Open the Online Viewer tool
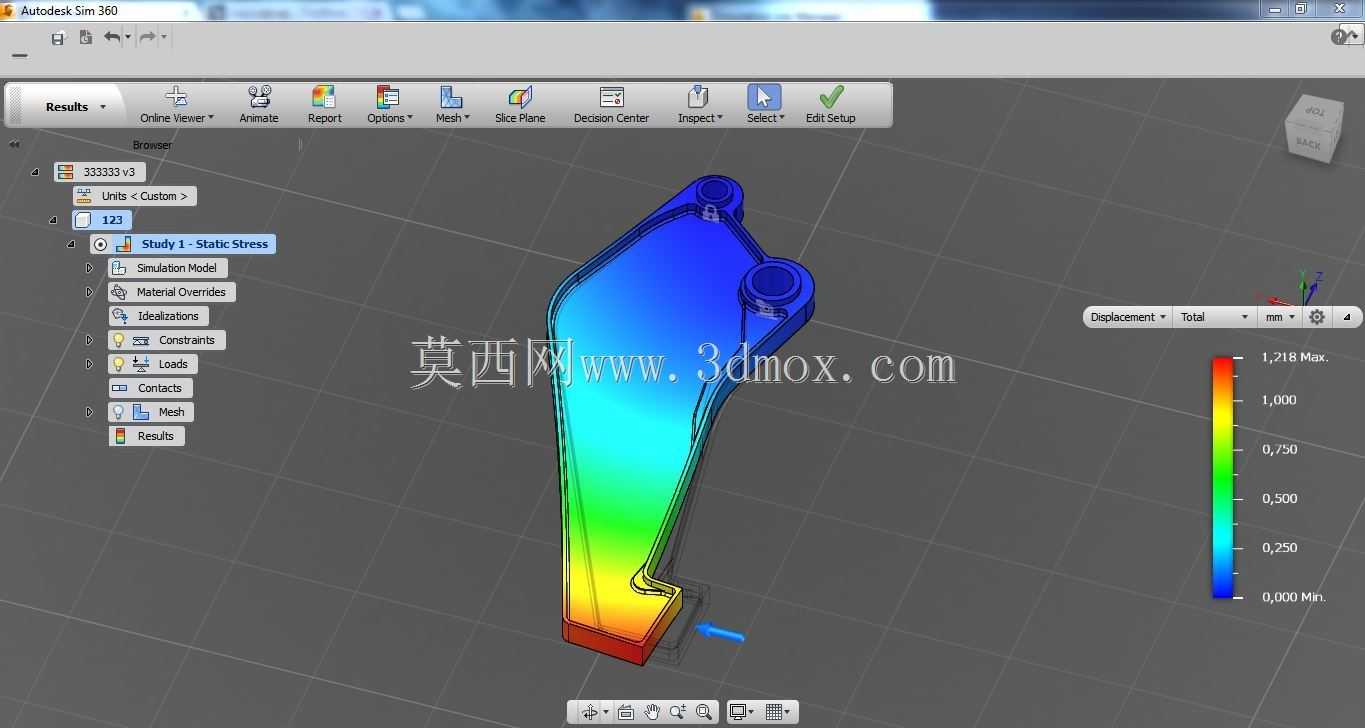 click(177, 105)
